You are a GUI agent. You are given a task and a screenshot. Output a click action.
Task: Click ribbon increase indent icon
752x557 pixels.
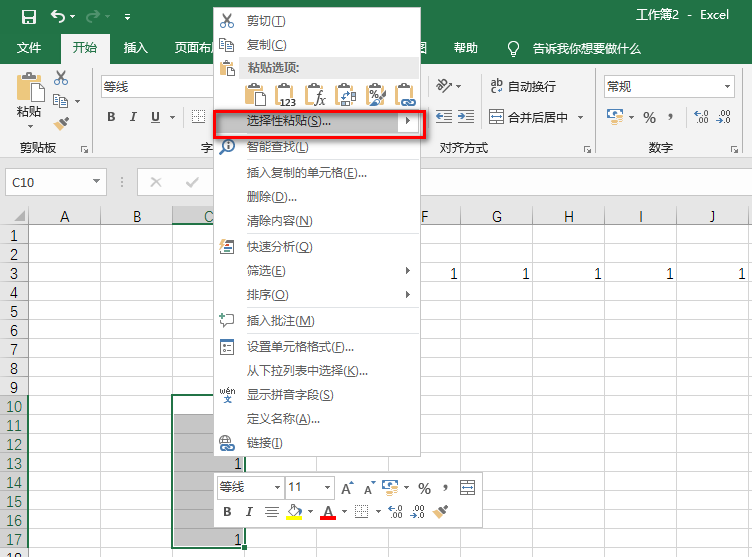(466, 117)
